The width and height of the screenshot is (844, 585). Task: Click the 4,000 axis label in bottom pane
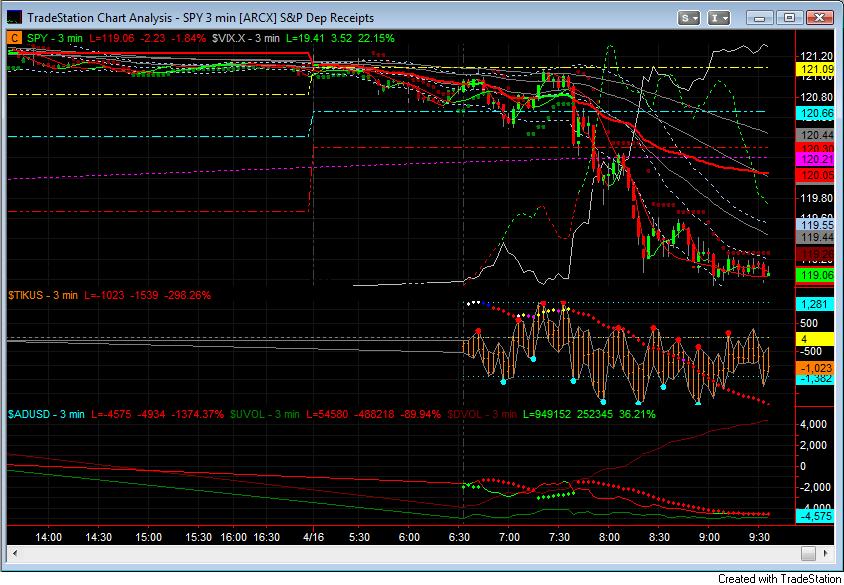(x=814, y=424)
